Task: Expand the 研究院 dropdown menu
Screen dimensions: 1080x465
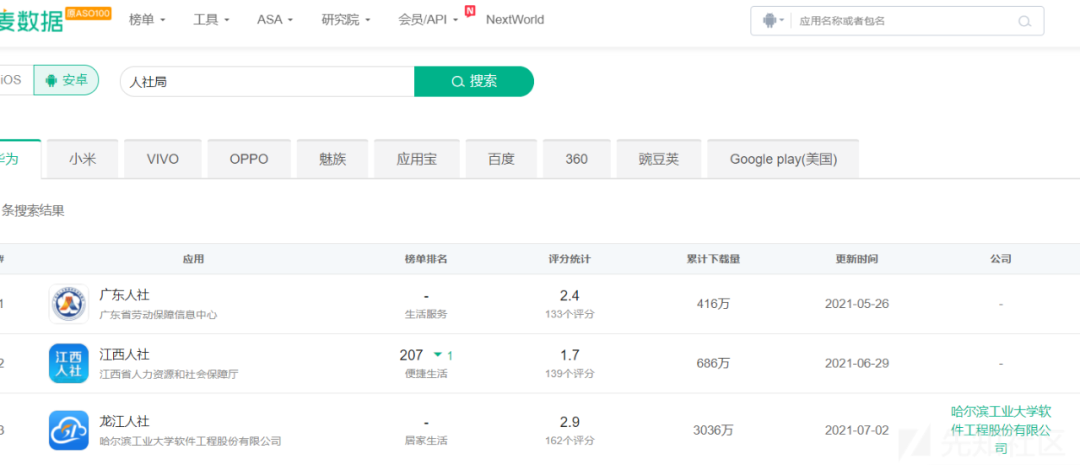Action: coord(346,20)
